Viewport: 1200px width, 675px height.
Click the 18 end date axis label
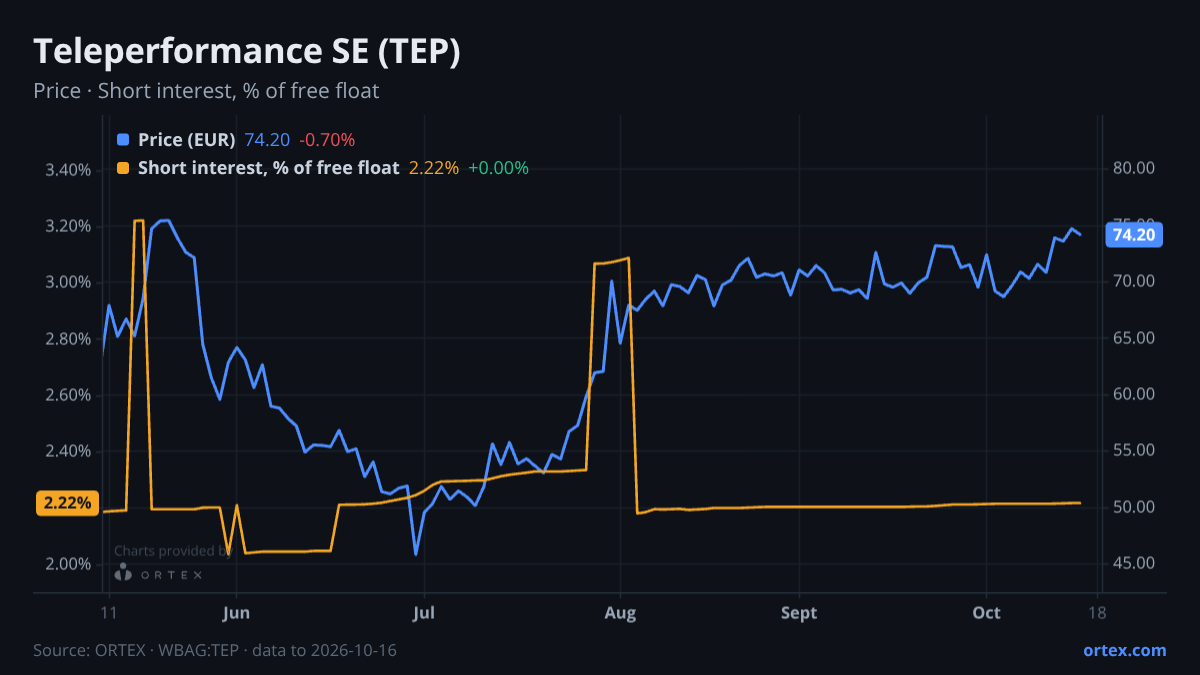(1097, 613)
